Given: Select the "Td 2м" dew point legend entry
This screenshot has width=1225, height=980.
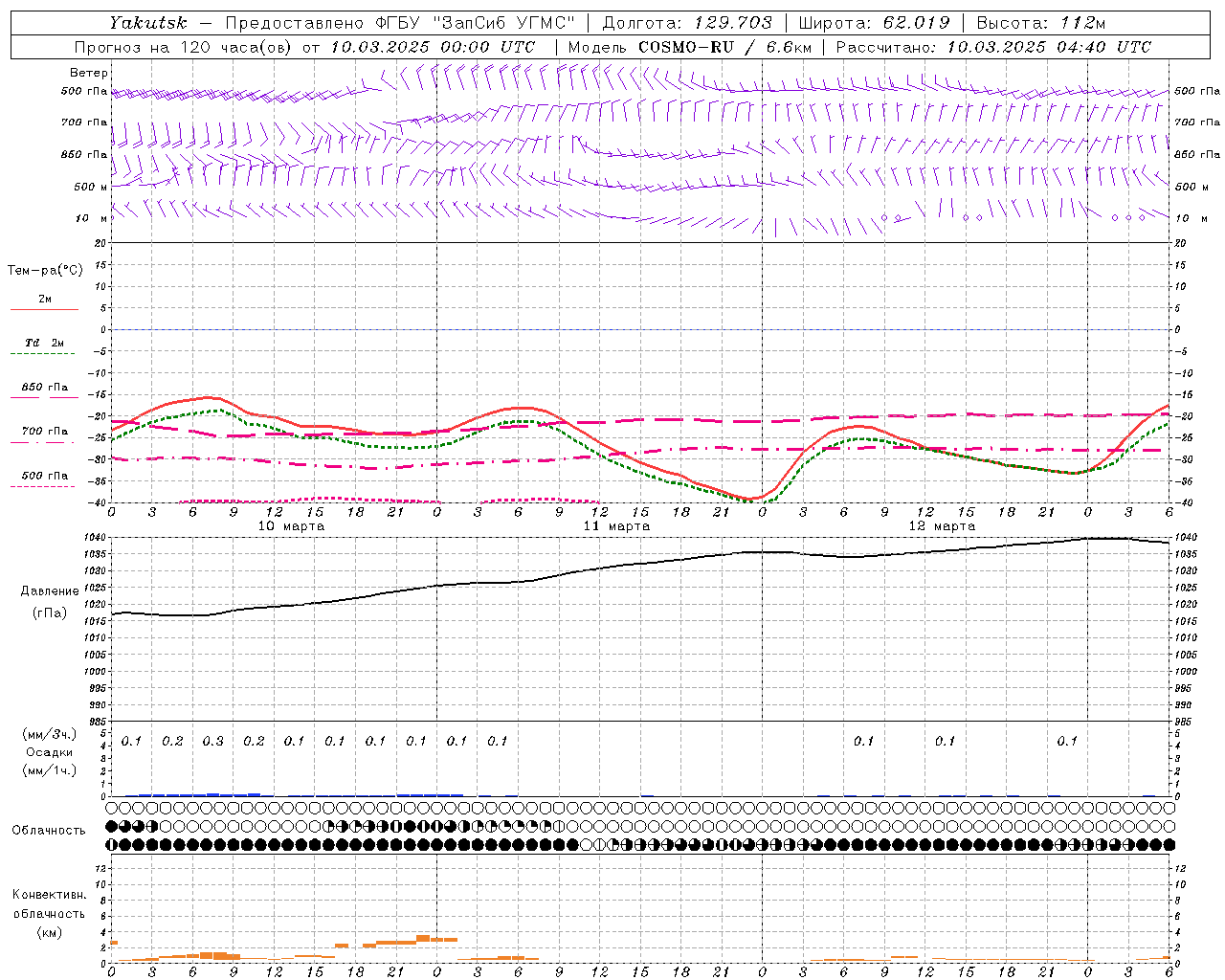Looking at the screenshot, I should [x=45, y=343].
